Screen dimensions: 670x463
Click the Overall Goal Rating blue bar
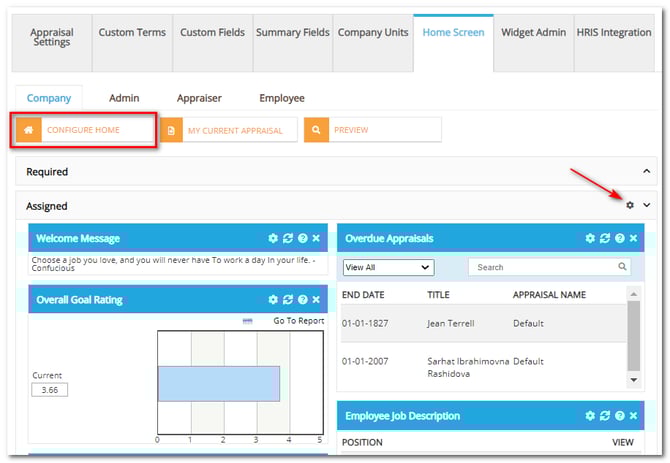218,384
